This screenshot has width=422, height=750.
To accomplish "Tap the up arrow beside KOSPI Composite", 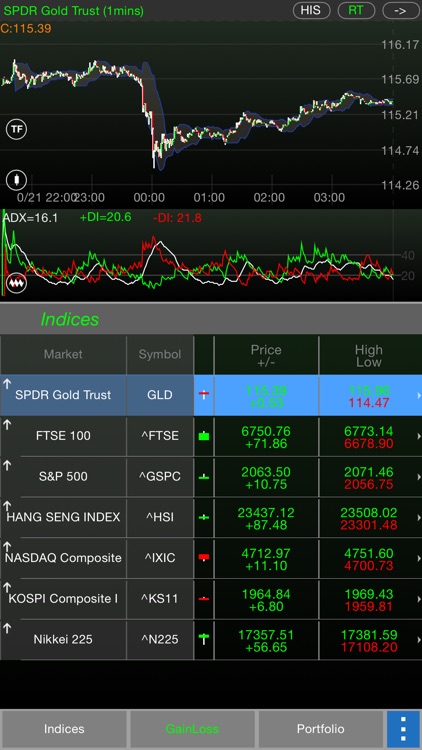I will [7, 587].
